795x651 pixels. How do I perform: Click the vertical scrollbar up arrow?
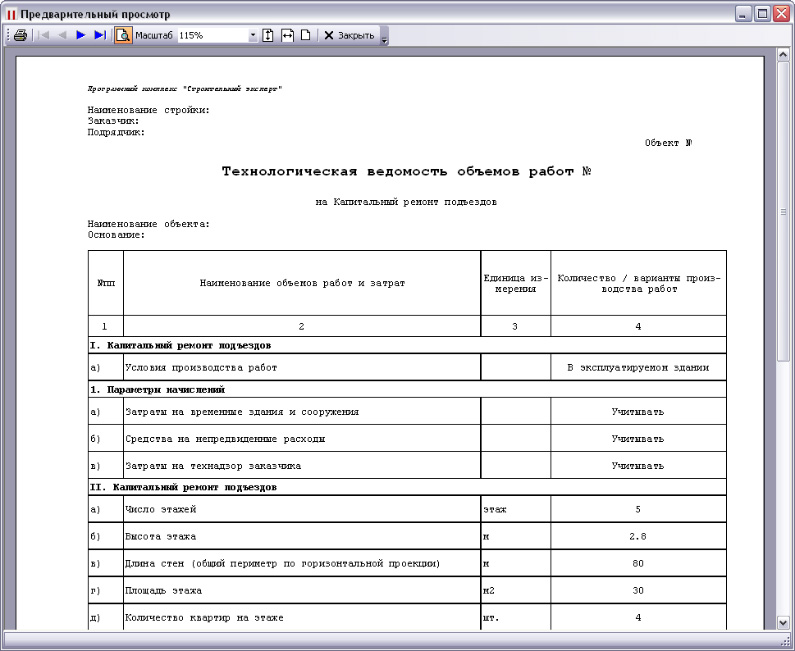click(783, 55)
